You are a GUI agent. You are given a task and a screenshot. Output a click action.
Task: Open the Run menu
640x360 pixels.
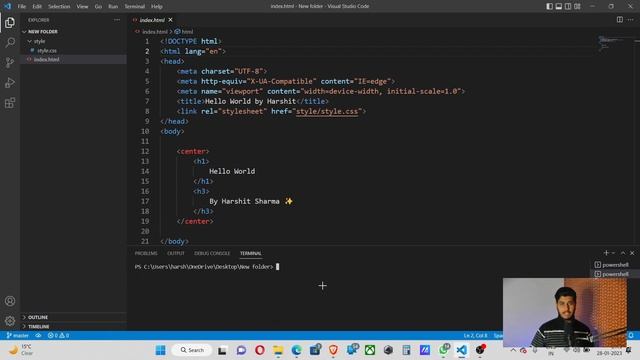(113, 6)
